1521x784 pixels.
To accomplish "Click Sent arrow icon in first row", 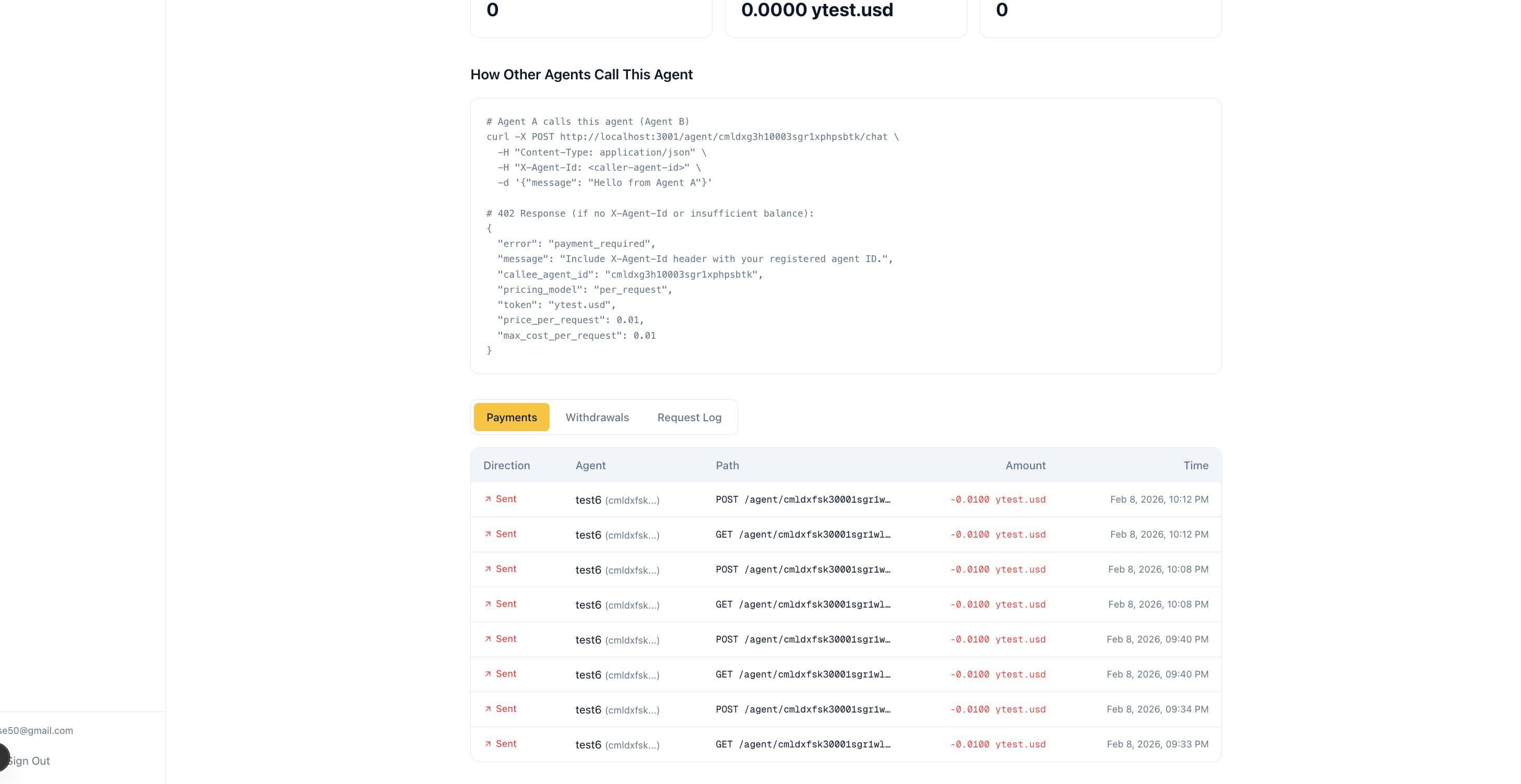I will 489,499.
